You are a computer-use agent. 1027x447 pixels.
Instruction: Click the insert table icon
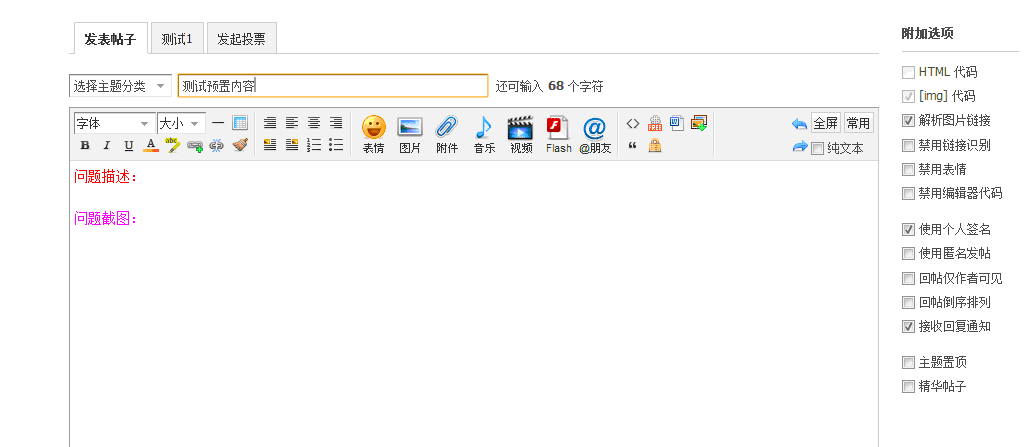(x=240, y=123)
